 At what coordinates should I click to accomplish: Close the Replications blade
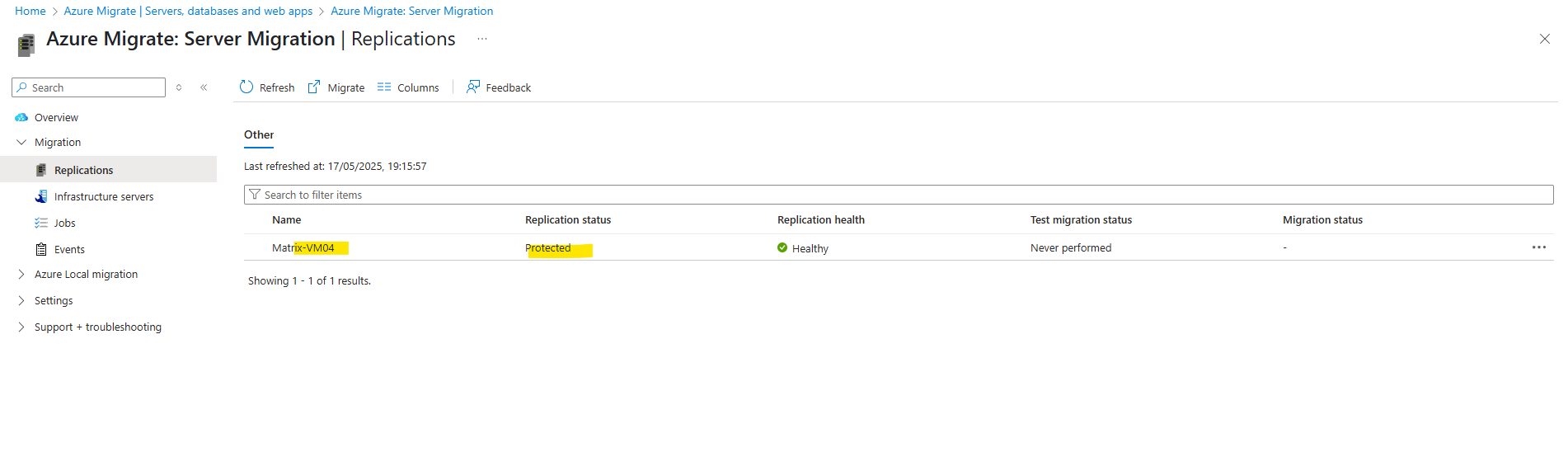(x=1544, y=39)
